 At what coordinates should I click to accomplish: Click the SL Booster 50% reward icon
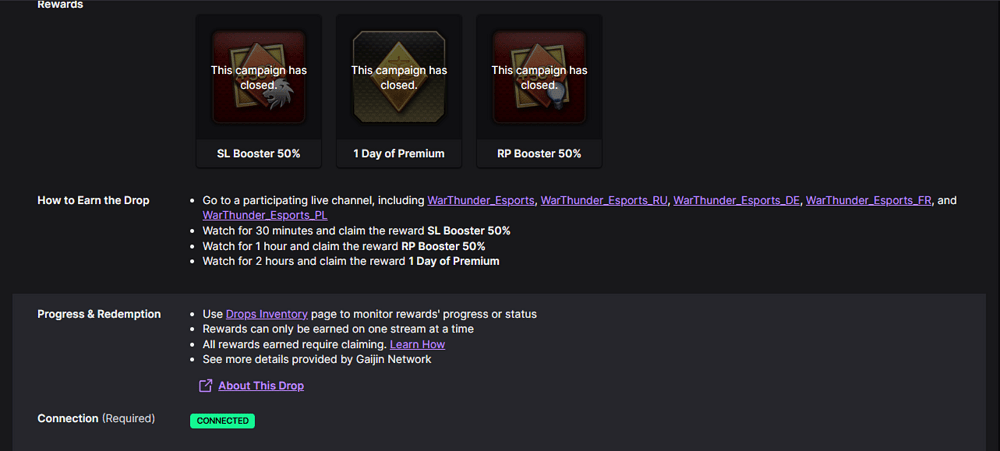(258, 77)
